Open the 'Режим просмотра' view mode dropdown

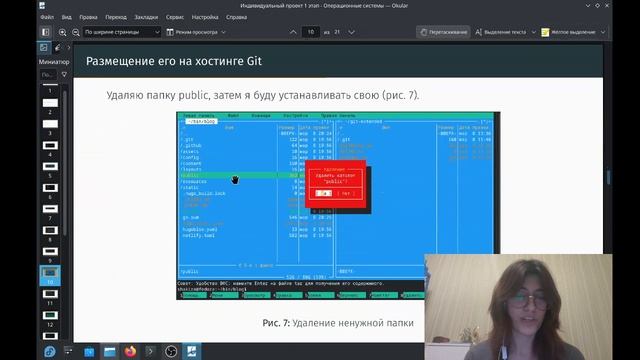coord(196,32)
